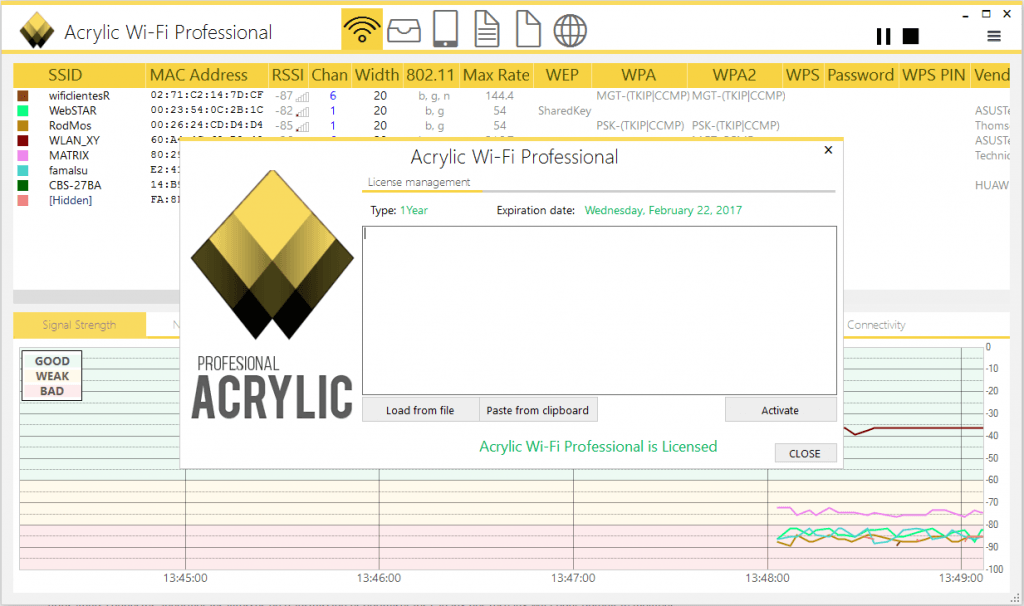Click channel 6 value for wifidientesR
The width and height of the screenshot is (1024, 606).
point(333,96)
